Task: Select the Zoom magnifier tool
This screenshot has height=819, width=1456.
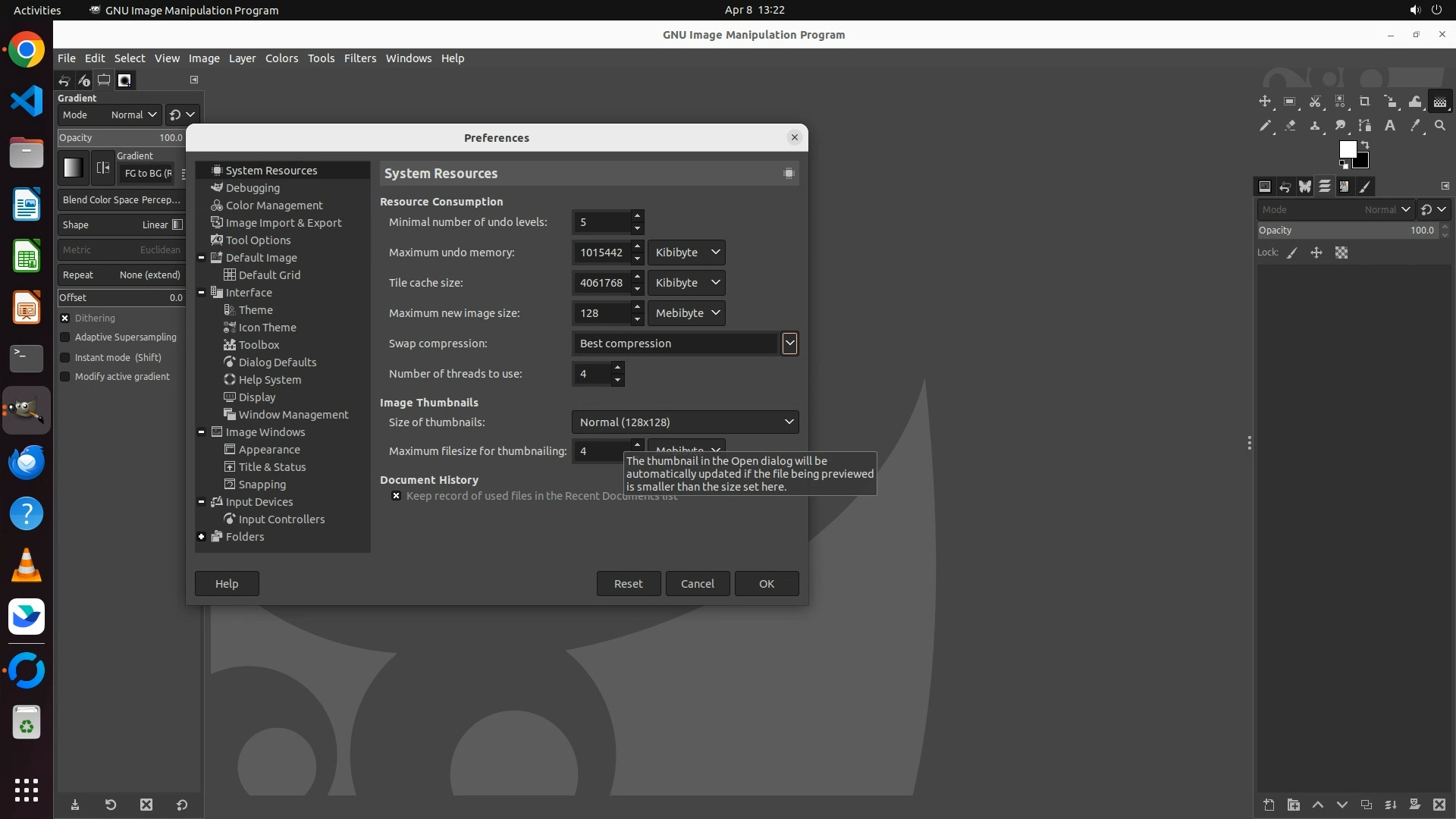Action: 1440,126
